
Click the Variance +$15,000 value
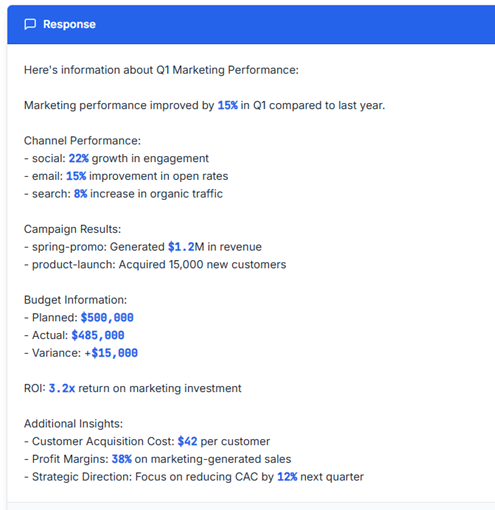click(111, 353)
